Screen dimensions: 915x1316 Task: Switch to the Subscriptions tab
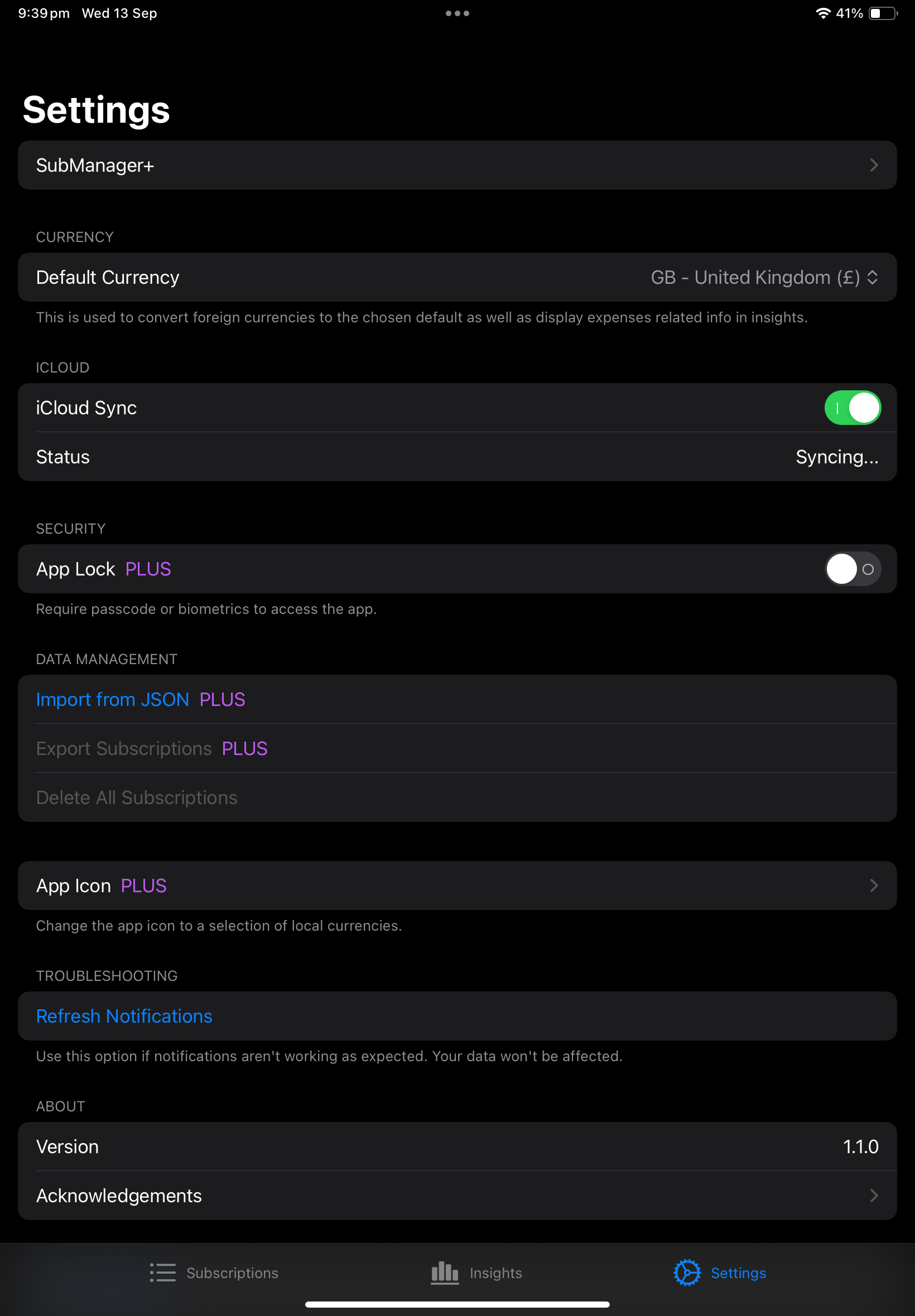(x=232, y=1273)
